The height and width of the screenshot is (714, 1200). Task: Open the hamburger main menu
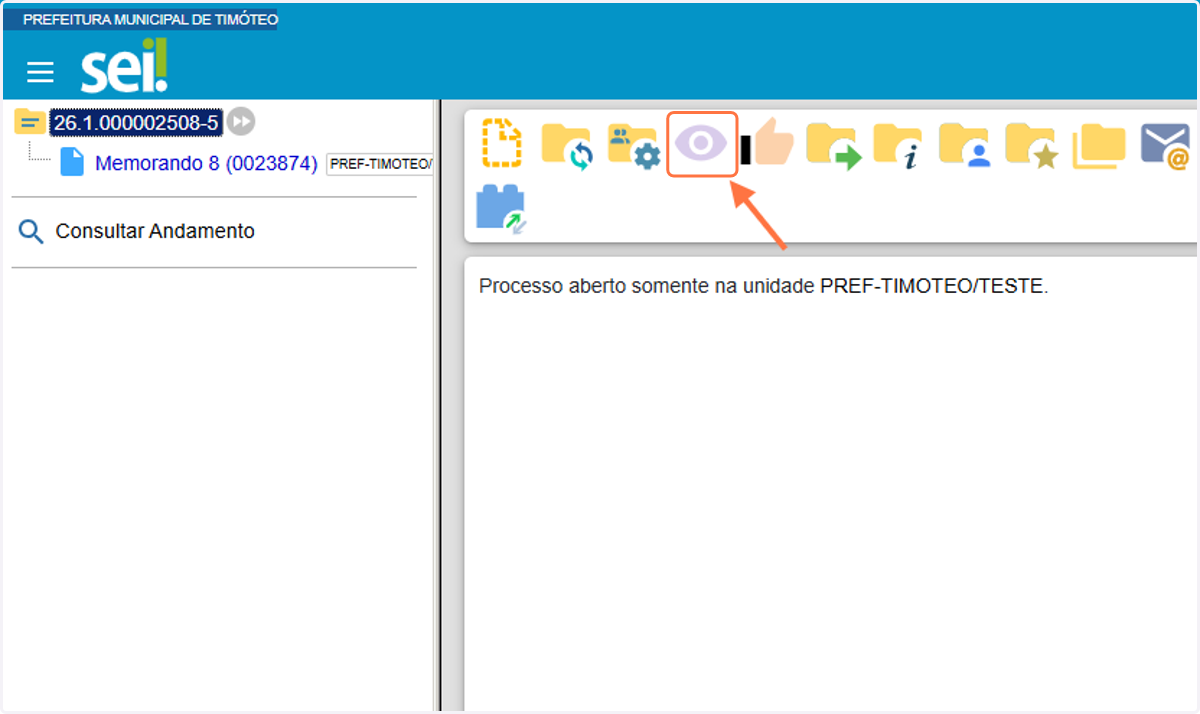(x=40, y=72)
